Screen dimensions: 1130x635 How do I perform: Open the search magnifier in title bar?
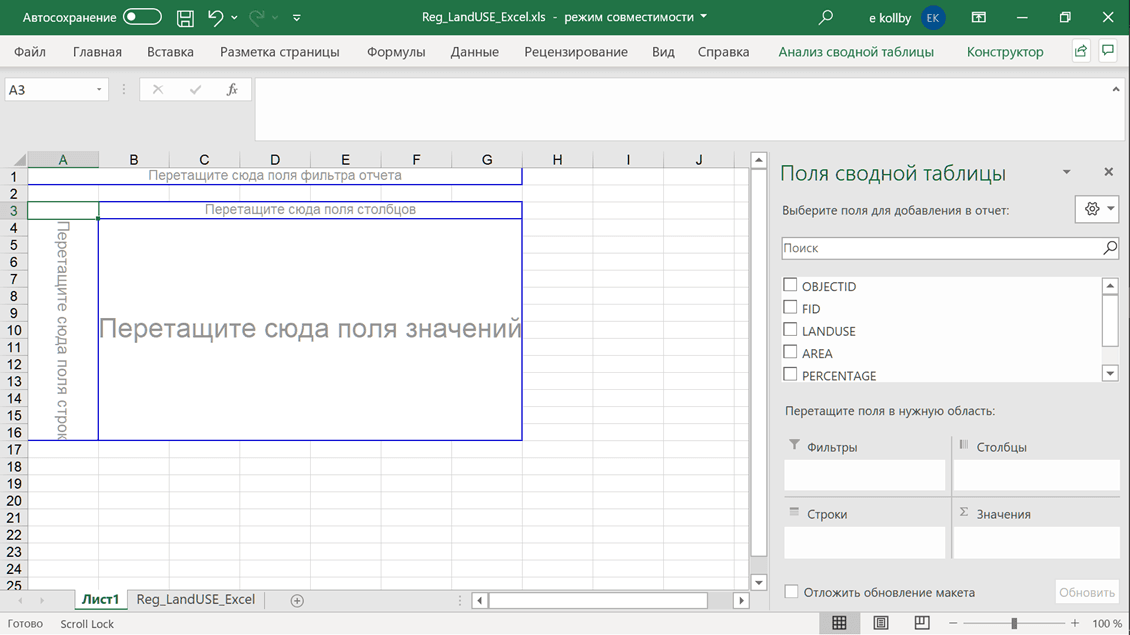click(826, 17)
